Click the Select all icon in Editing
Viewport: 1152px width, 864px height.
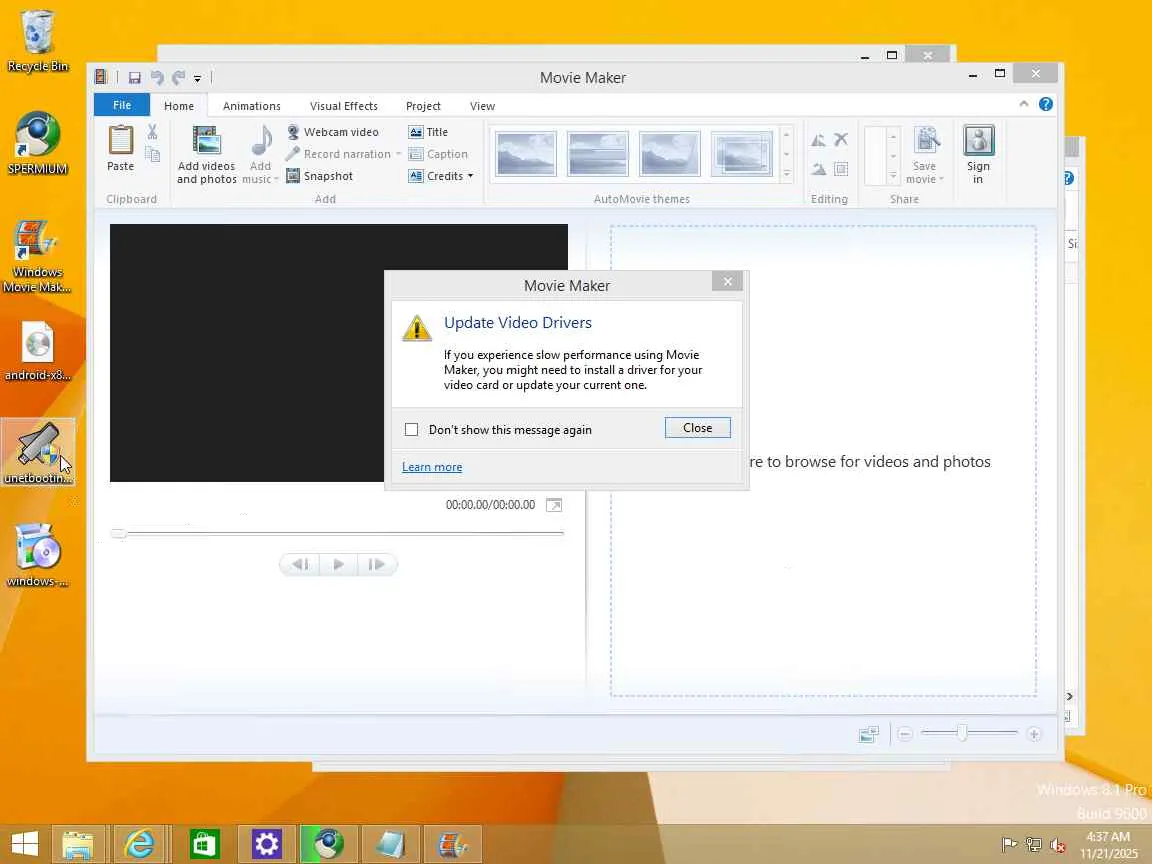tap(841, 170)
